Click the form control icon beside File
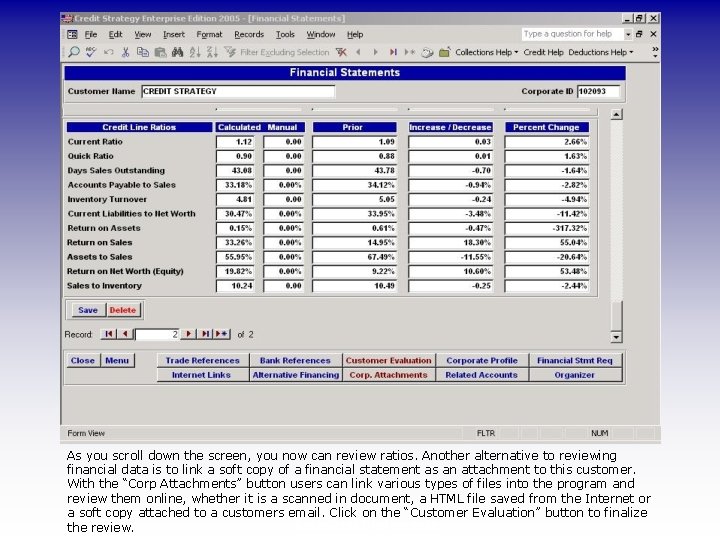The image size is (720, 540). 72,34
